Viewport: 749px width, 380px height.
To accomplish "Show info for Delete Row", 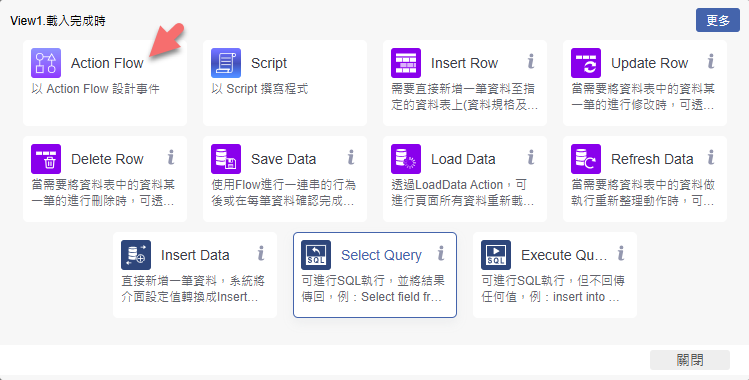I will 171,158.
